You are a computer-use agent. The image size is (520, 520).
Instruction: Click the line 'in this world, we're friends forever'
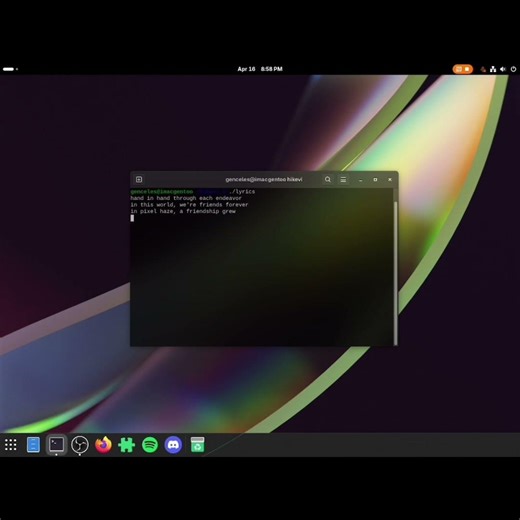[189, 205]
